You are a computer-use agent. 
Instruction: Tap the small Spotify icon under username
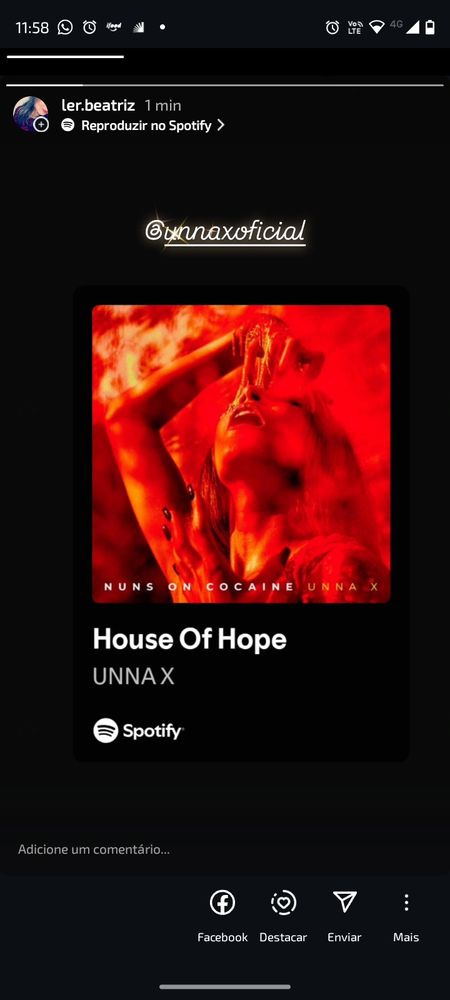[x=68, y=125]
